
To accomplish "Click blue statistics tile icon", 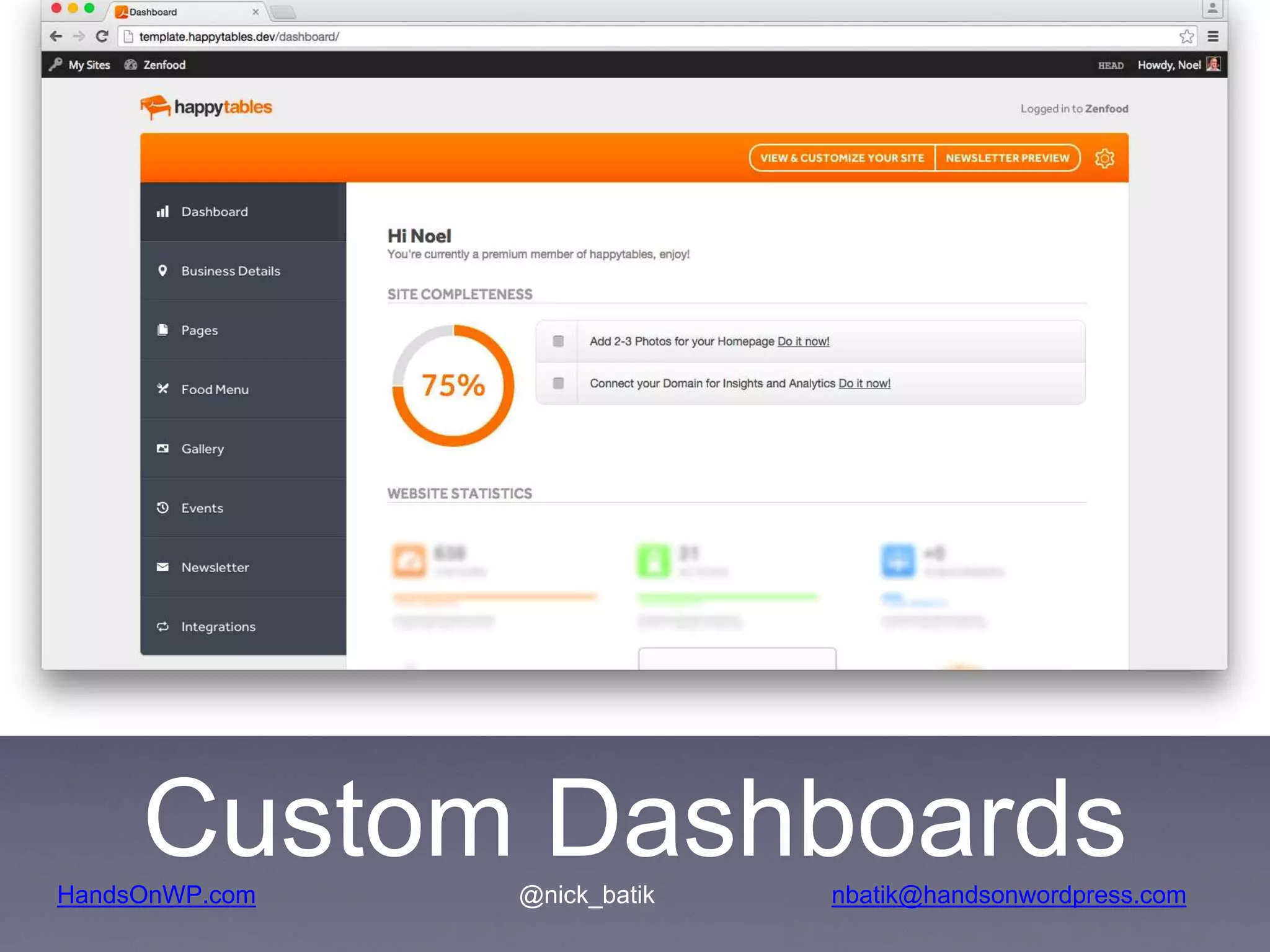I will click(x=898, y=561).
